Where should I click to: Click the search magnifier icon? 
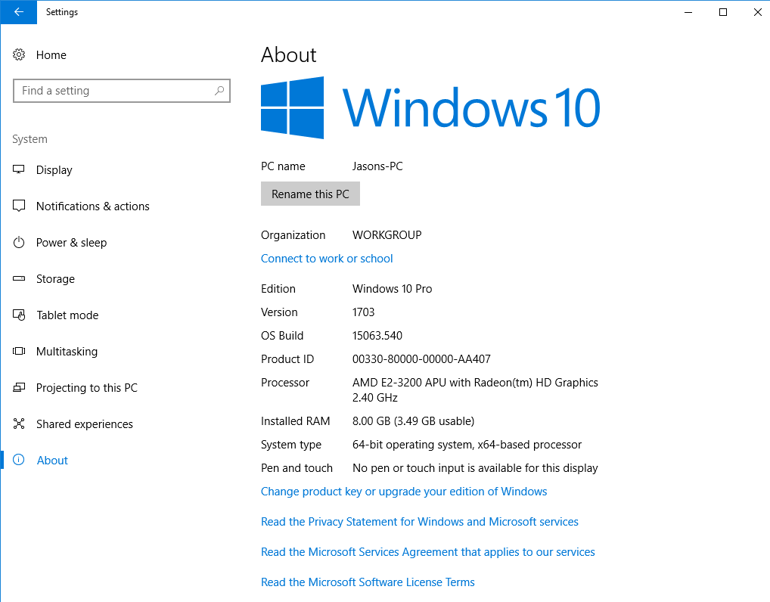point(219,91)
